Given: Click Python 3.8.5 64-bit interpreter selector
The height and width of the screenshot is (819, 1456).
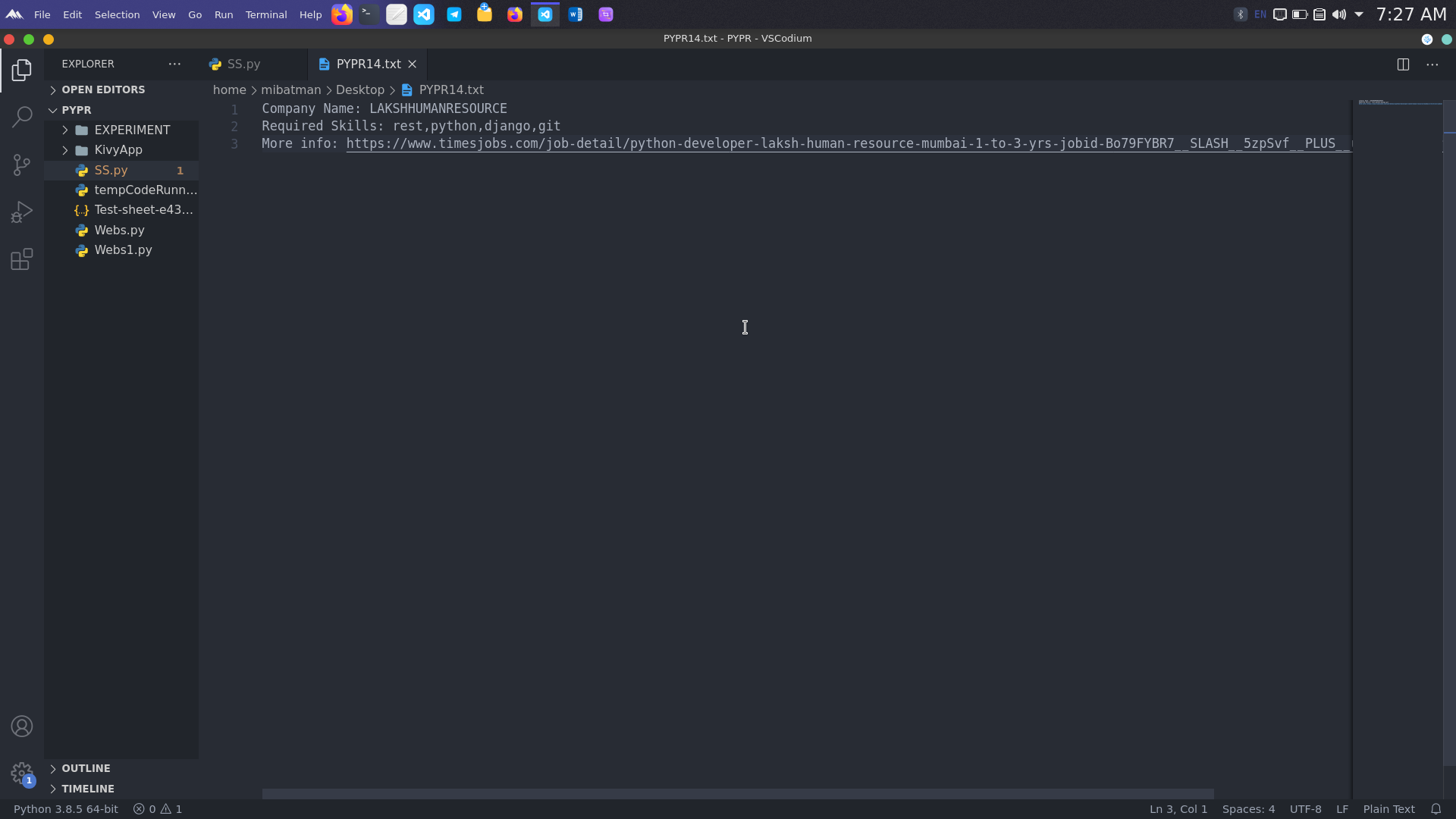Looking at the screenshot, I should 66,809.
